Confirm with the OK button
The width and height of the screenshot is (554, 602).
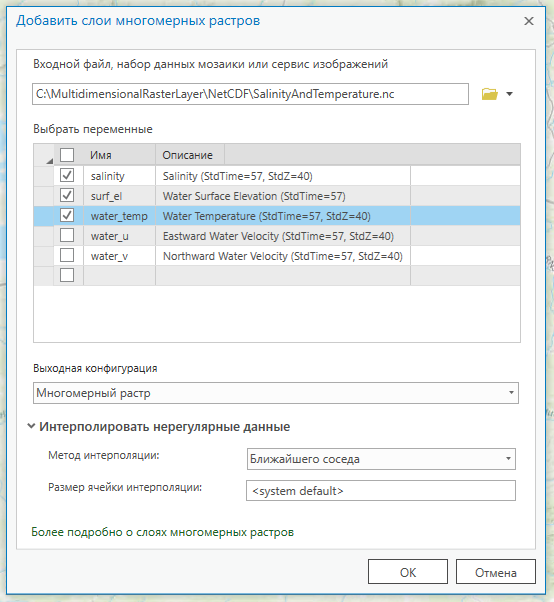pyautogui.click(x=408, y=572)
